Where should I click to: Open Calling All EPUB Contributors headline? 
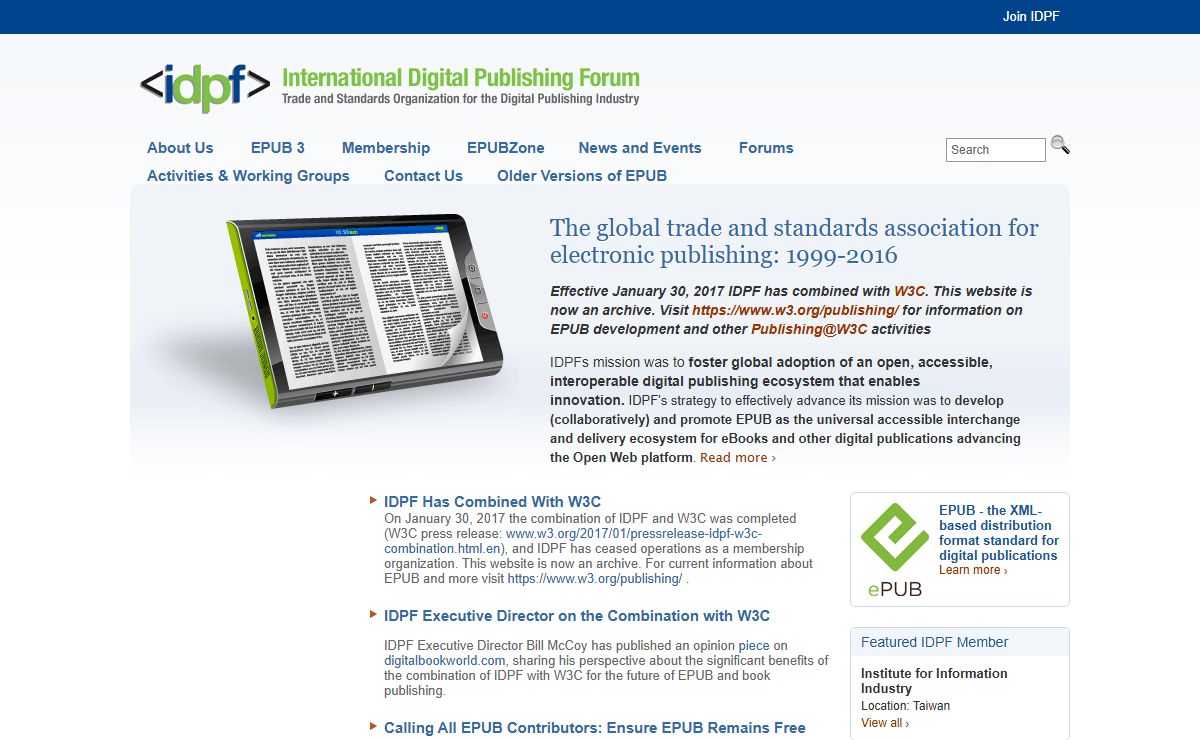tap(594, 728)
